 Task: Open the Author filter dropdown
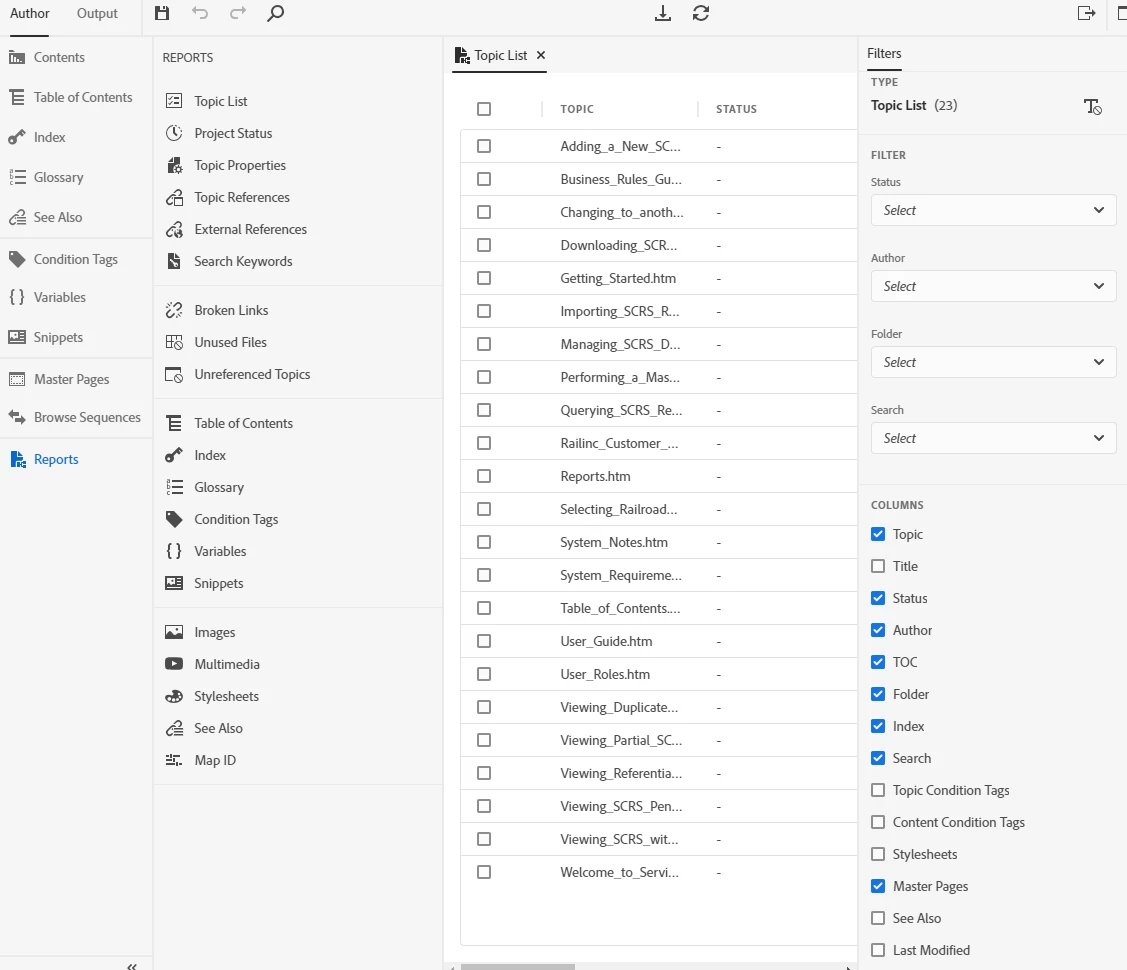[993, 287]
